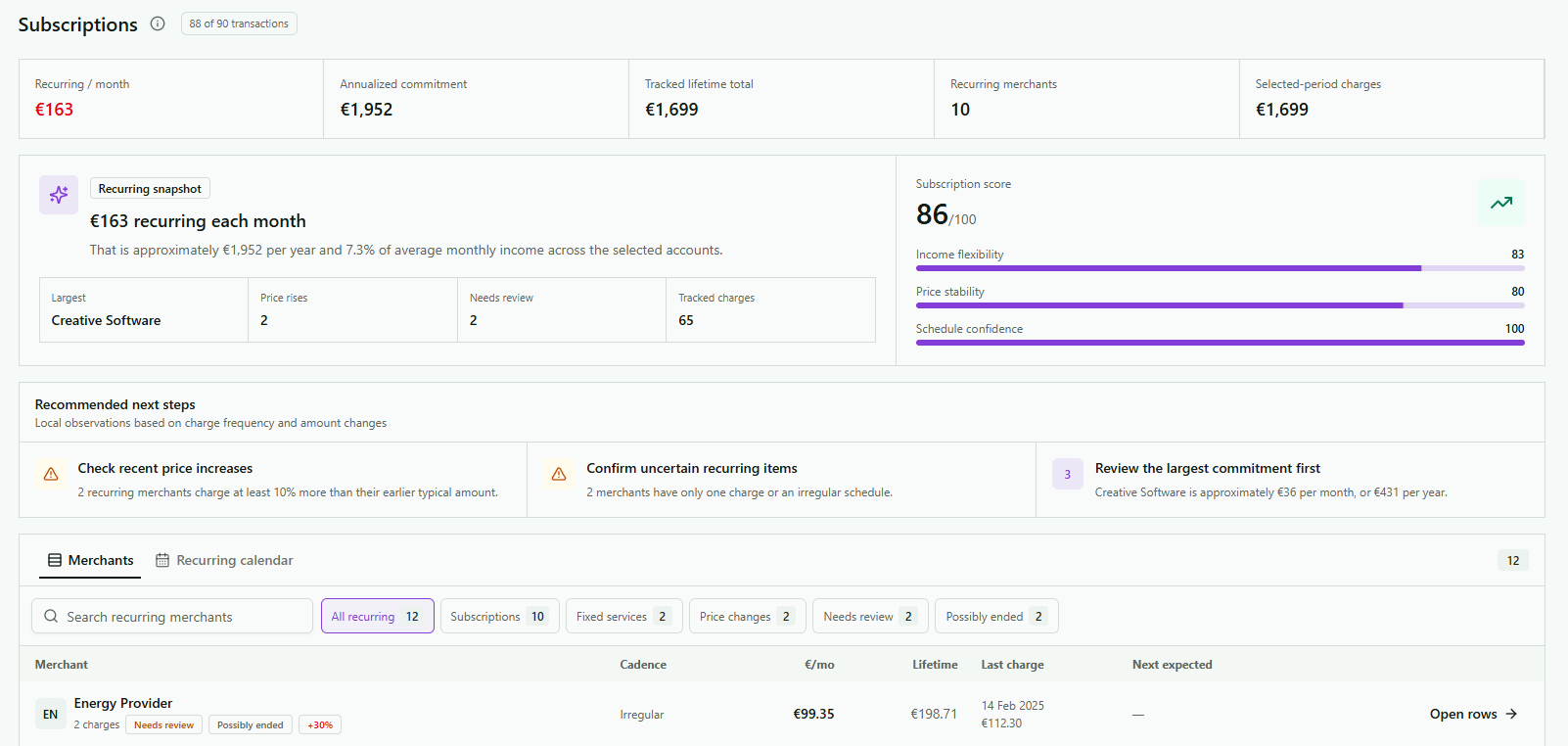Sort by the Merchant column header

pos(61,664)
